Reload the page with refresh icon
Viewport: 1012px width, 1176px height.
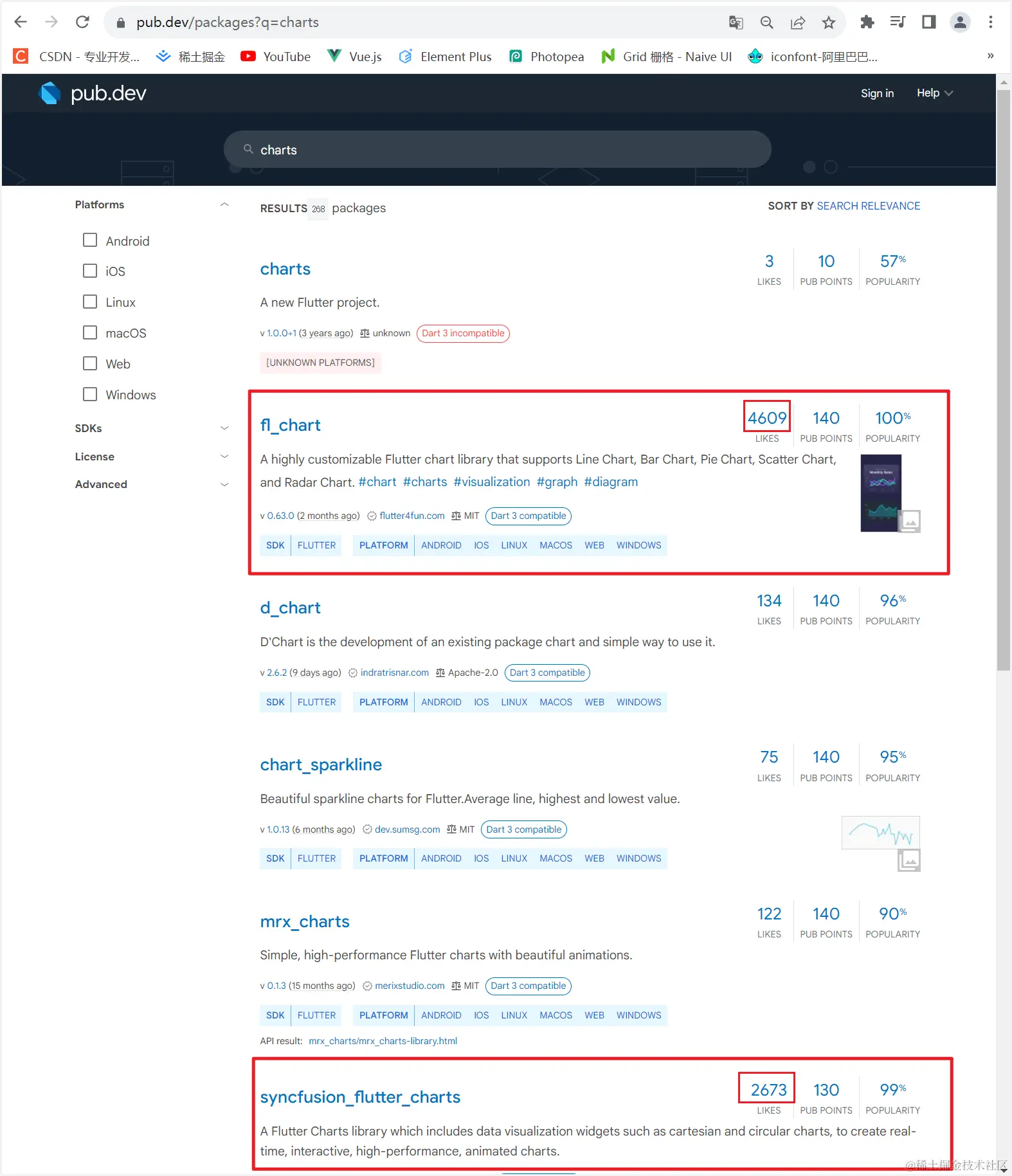[x=82, y=22]
